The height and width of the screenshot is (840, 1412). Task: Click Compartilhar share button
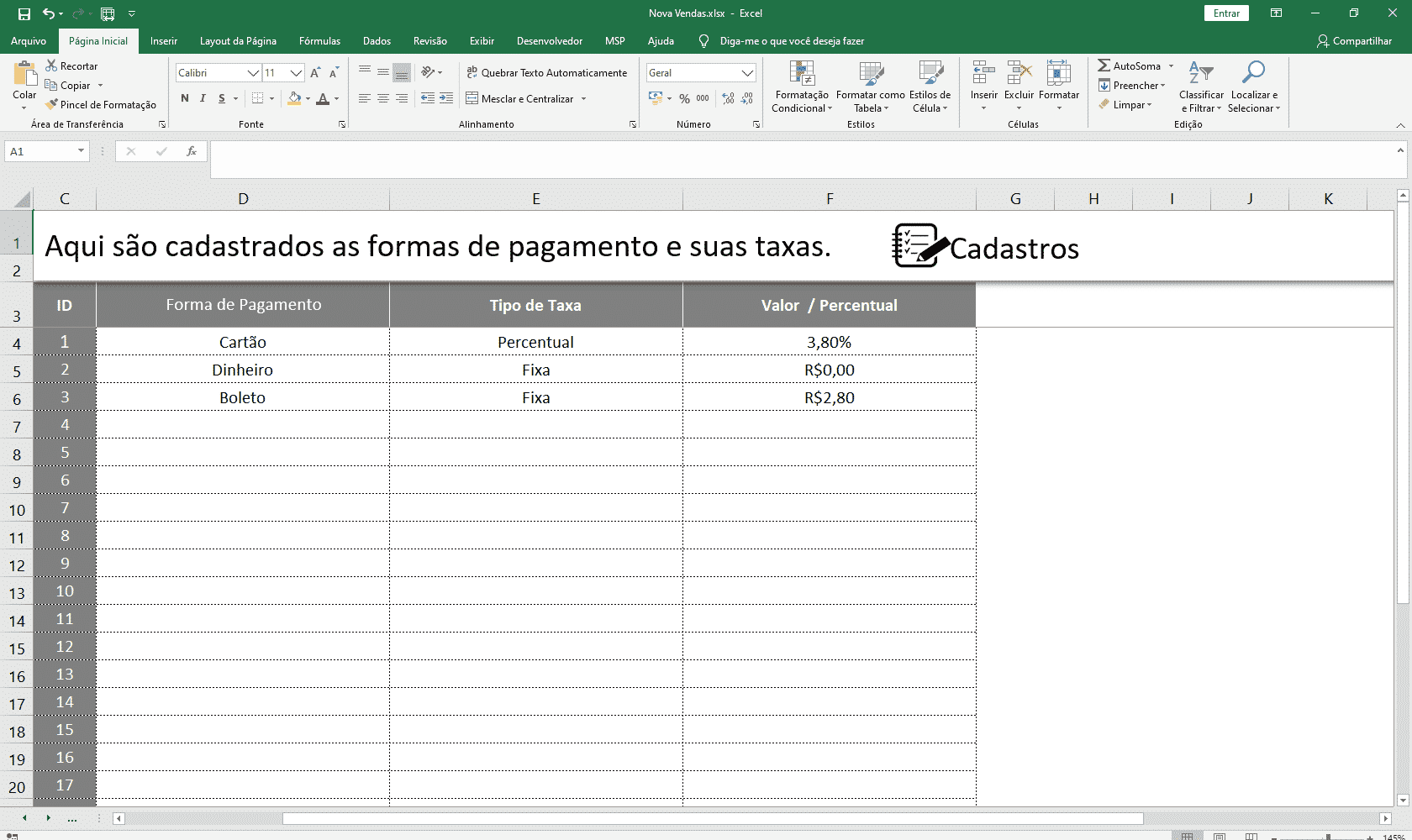click(1354, 40)
